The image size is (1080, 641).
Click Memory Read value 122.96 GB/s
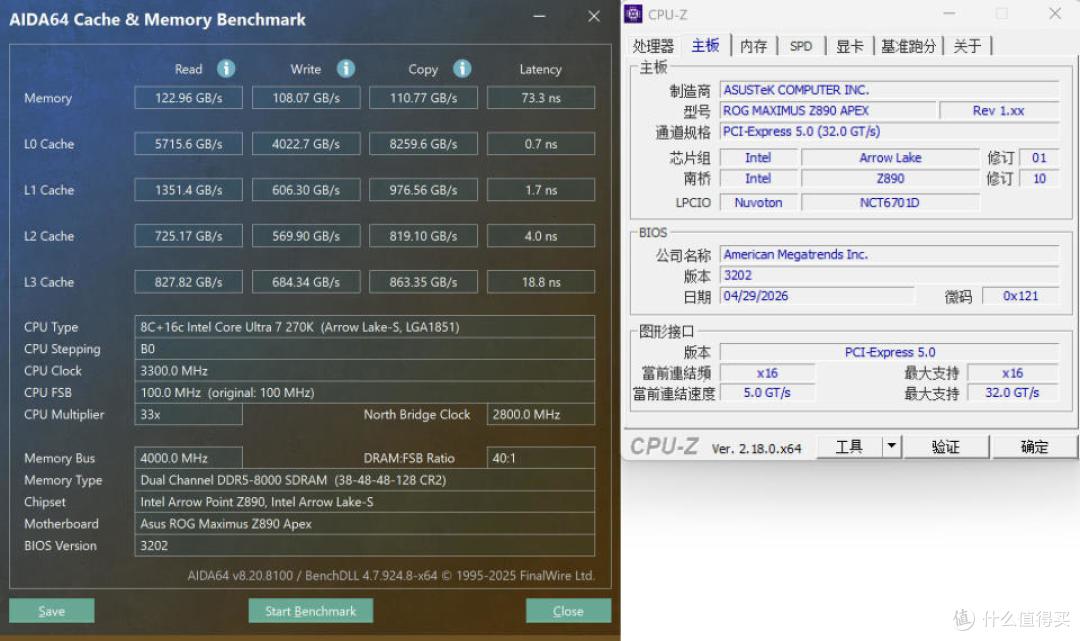[x=189, y=98]
